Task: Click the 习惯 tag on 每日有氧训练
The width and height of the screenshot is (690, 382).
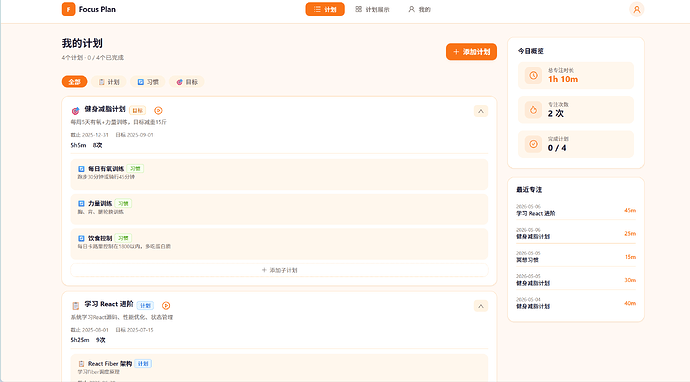Action: (135, 169)
